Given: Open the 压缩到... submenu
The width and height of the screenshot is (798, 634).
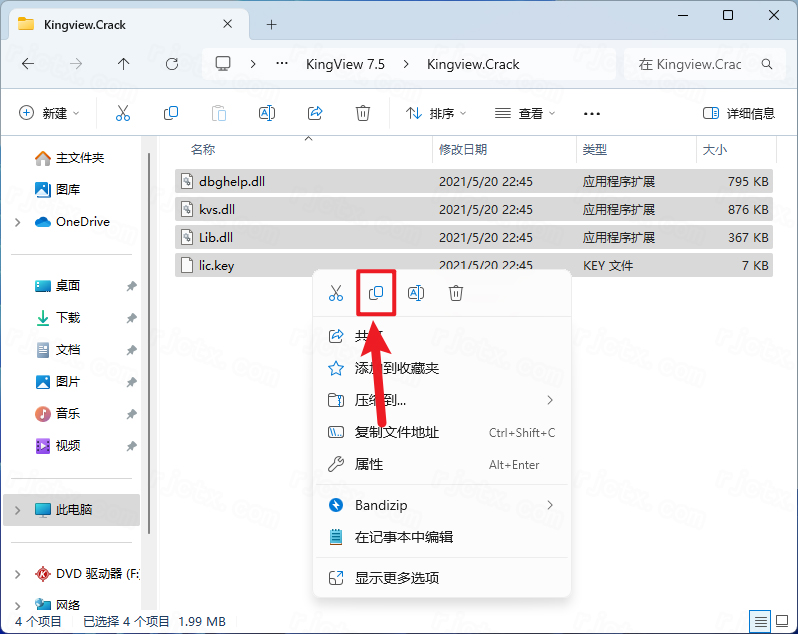Looking at the screenshot, I should point(441,400).
